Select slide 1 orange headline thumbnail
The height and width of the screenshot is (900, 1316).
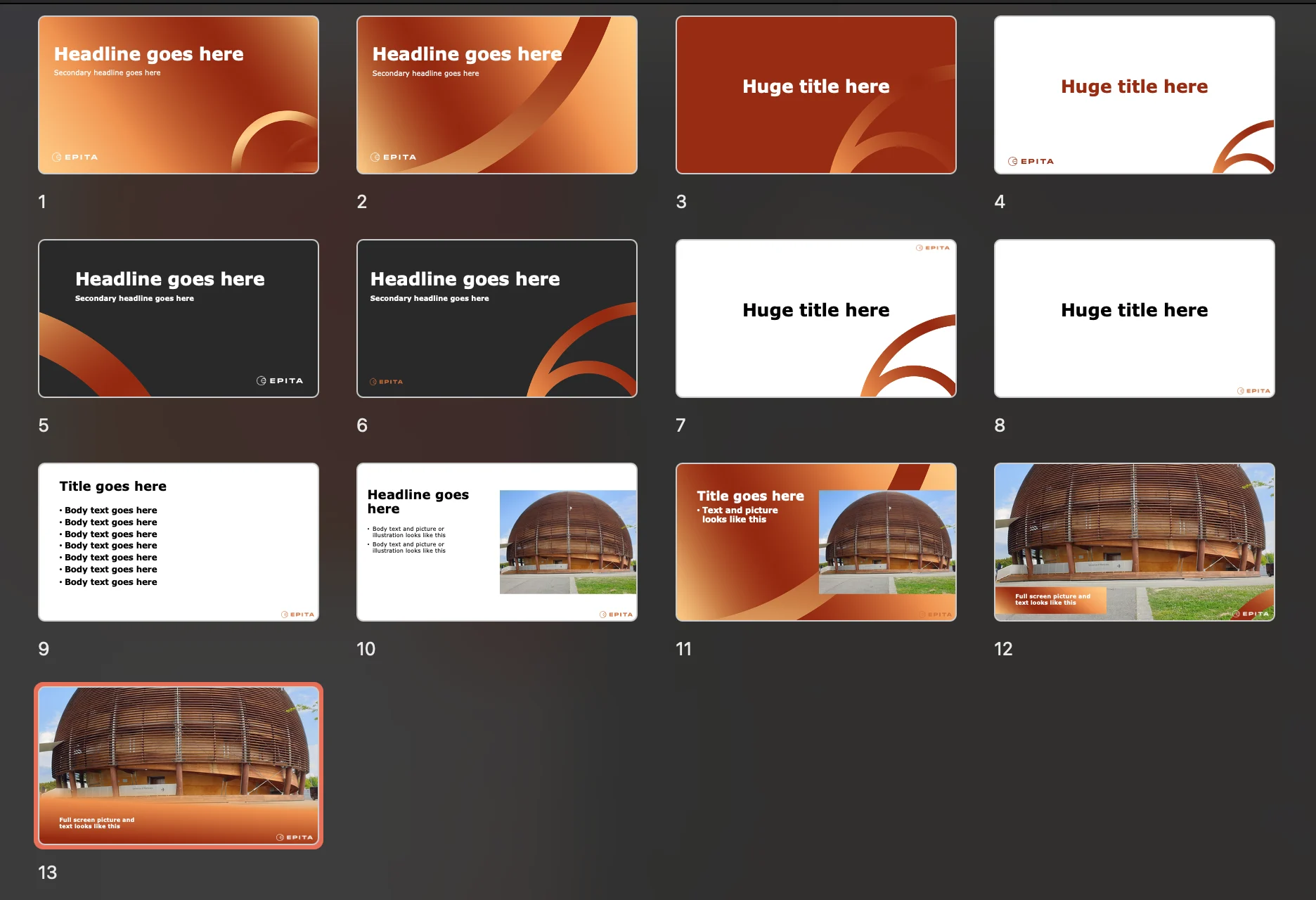click(x=179, y=95)
